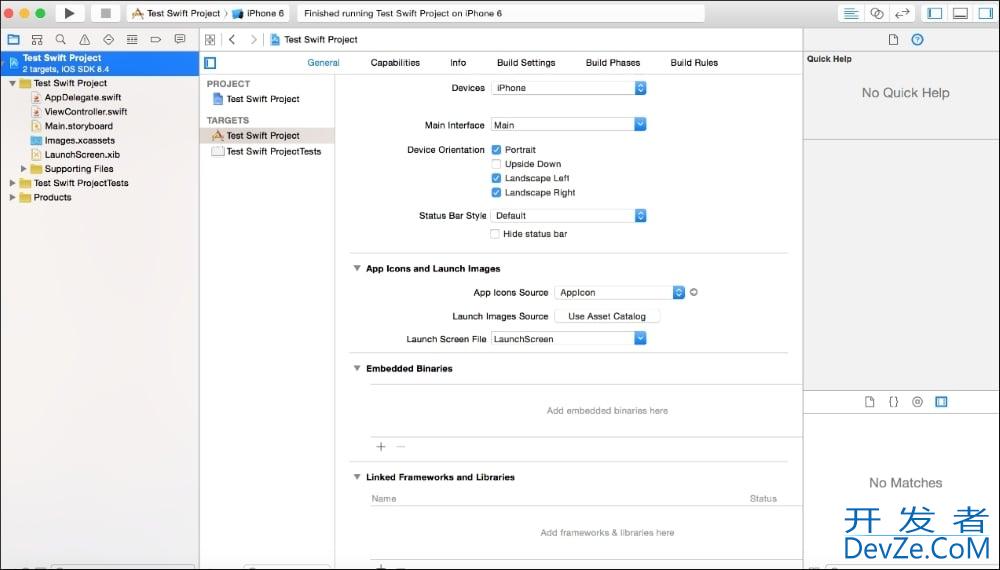Show the File inspector

pos(893,40)
